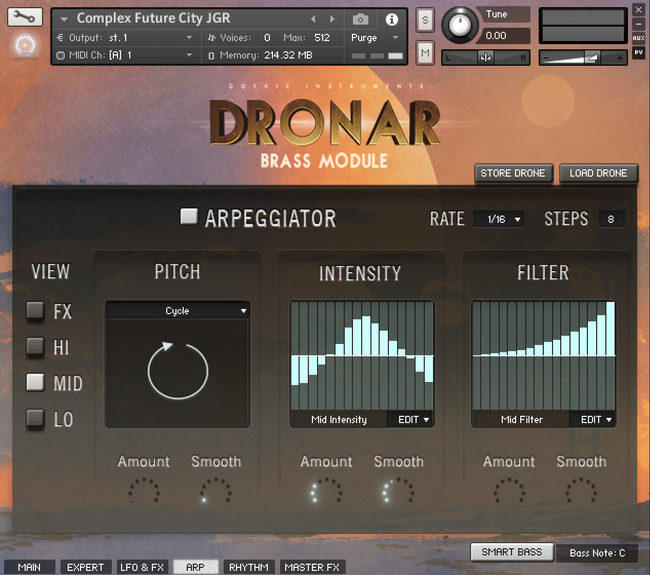
Task: Click the Bass Note: C field
Action: (x=597, y=553)
